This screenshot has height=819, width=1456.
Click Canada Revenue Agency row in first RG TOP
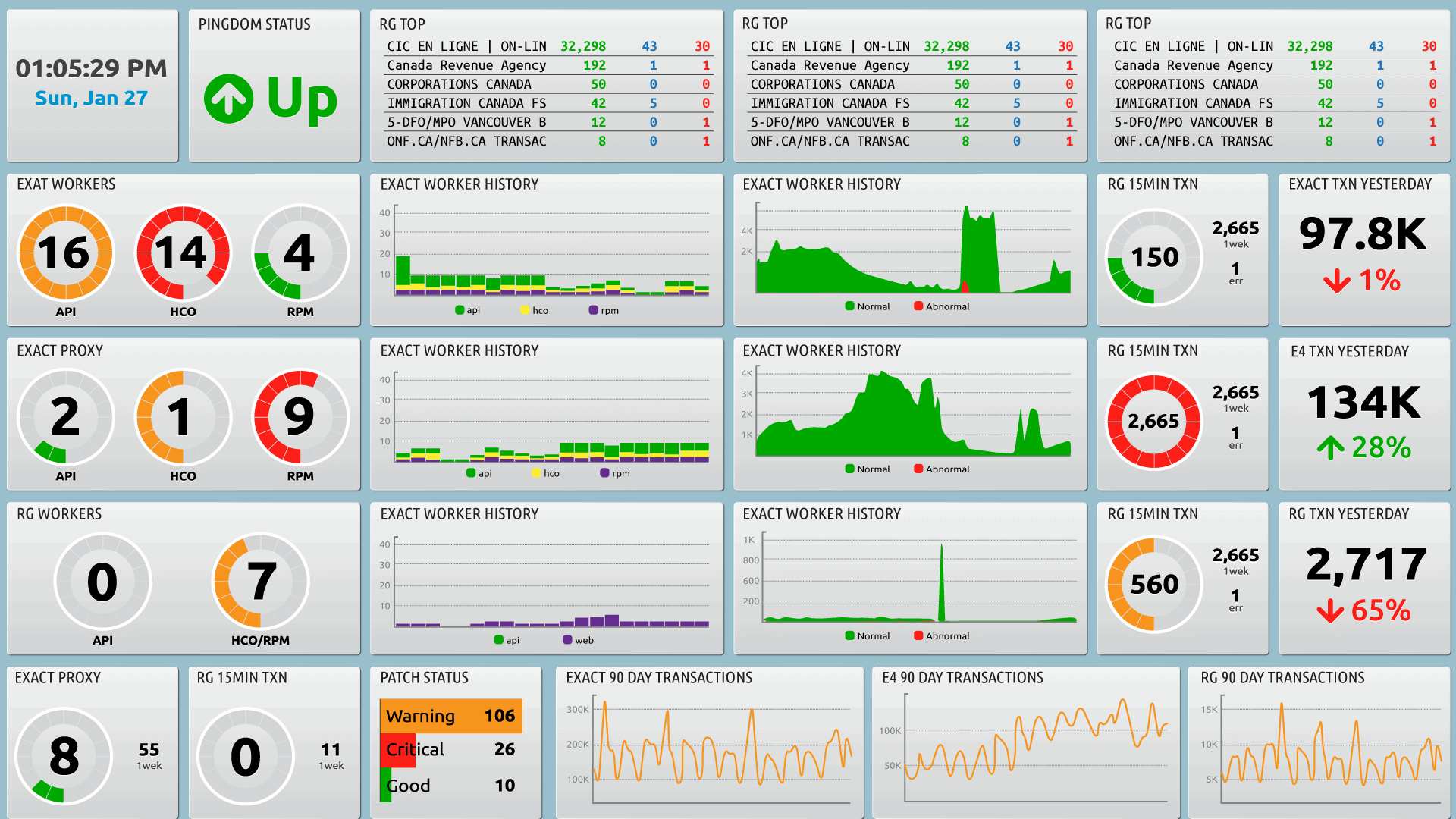click(466, 65)
